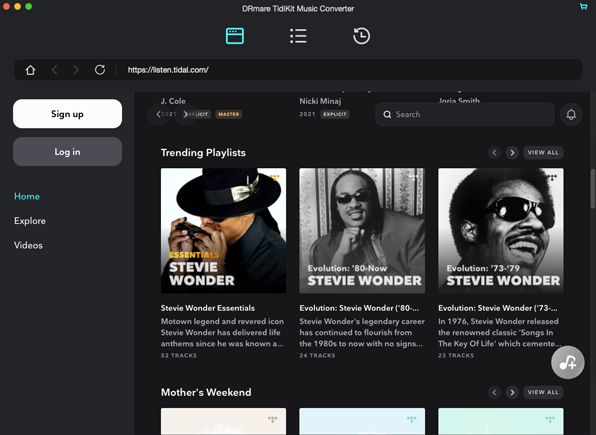
Task: Click the '52 TRACKS' label
Action: [179, 356]
